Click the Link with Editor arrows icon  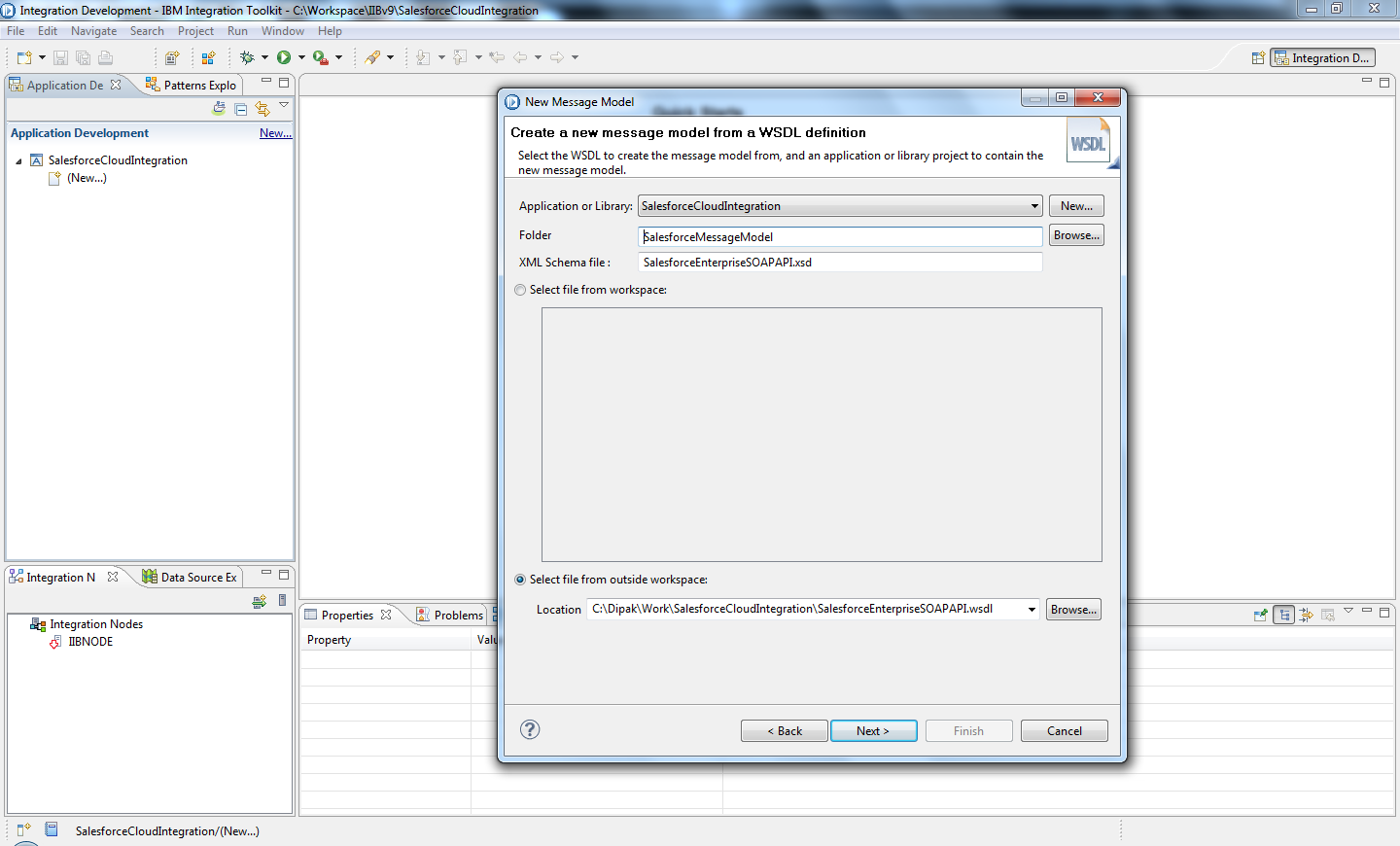[x=262, y=109]
